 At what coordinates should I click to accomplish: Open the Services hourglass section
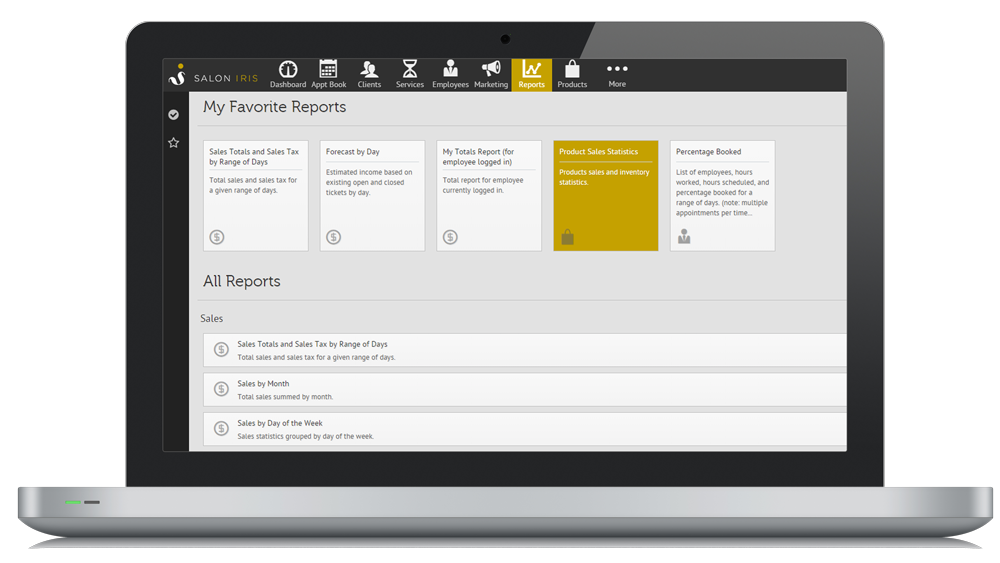tap(409, 75)
